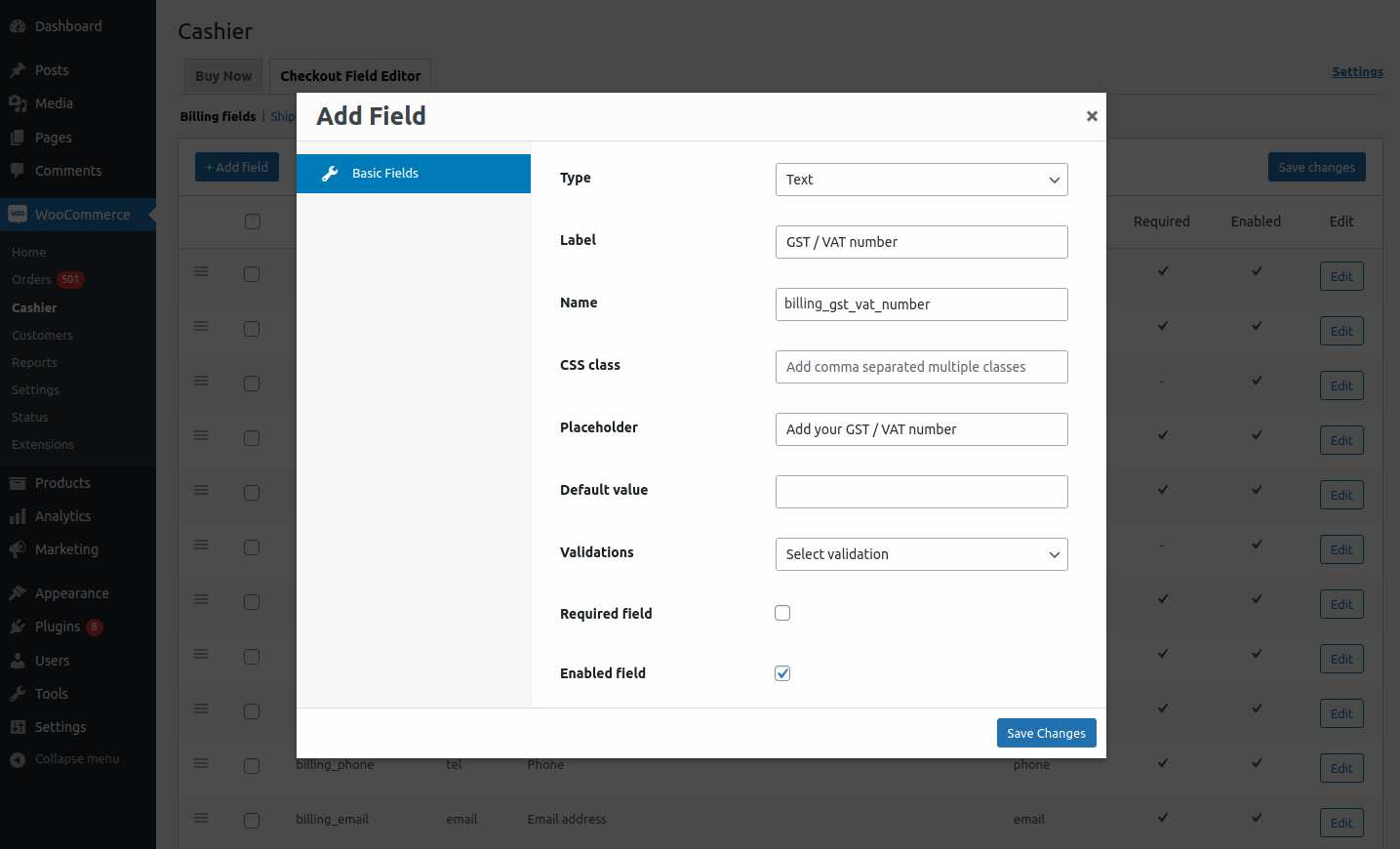Viewport: 1400px width, 849px height.
Task: Click the Save Changes button in the modal
Action: [x=1046, y=733]
